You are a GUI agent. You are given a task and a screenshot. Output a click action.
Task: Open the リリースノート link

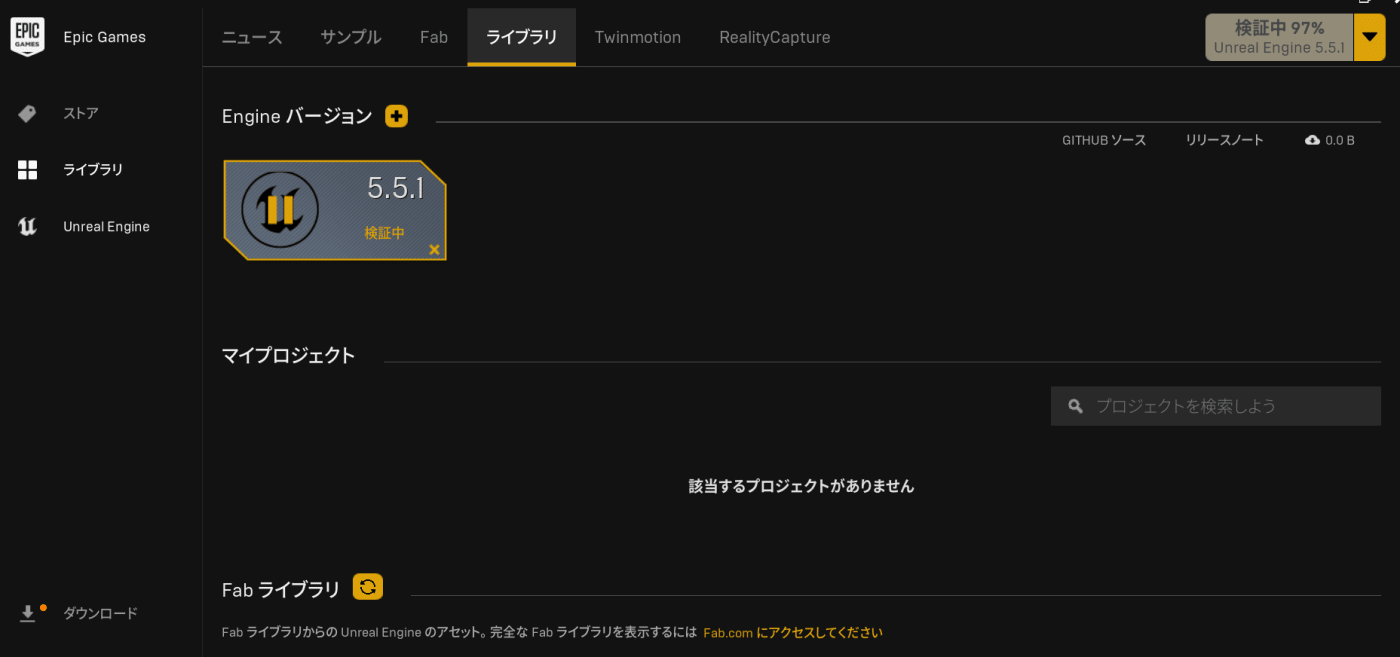[1225, 140]
